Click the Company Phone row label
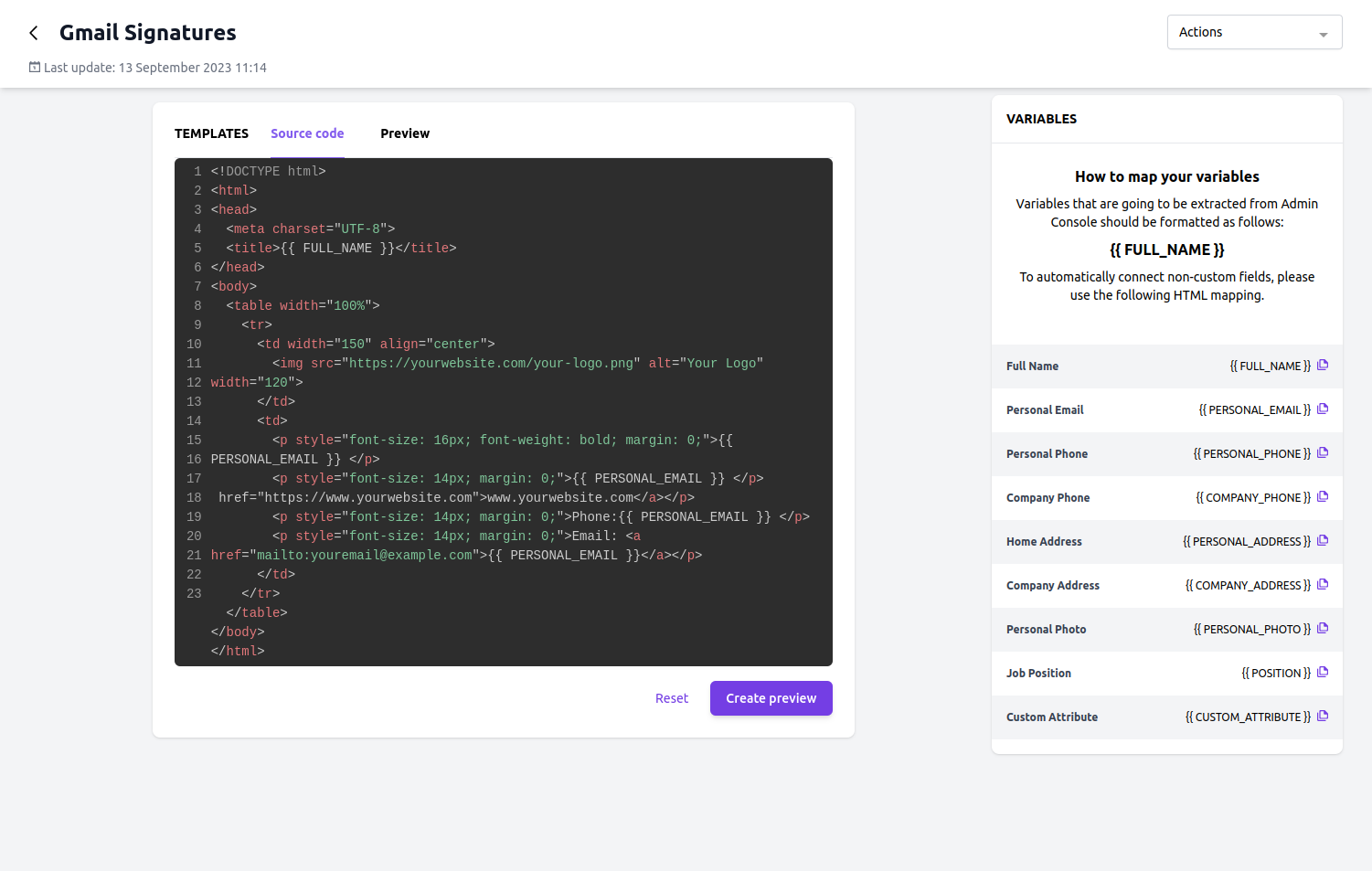The height and width of the screenshot is (871, 1372). click(1048, 498)
